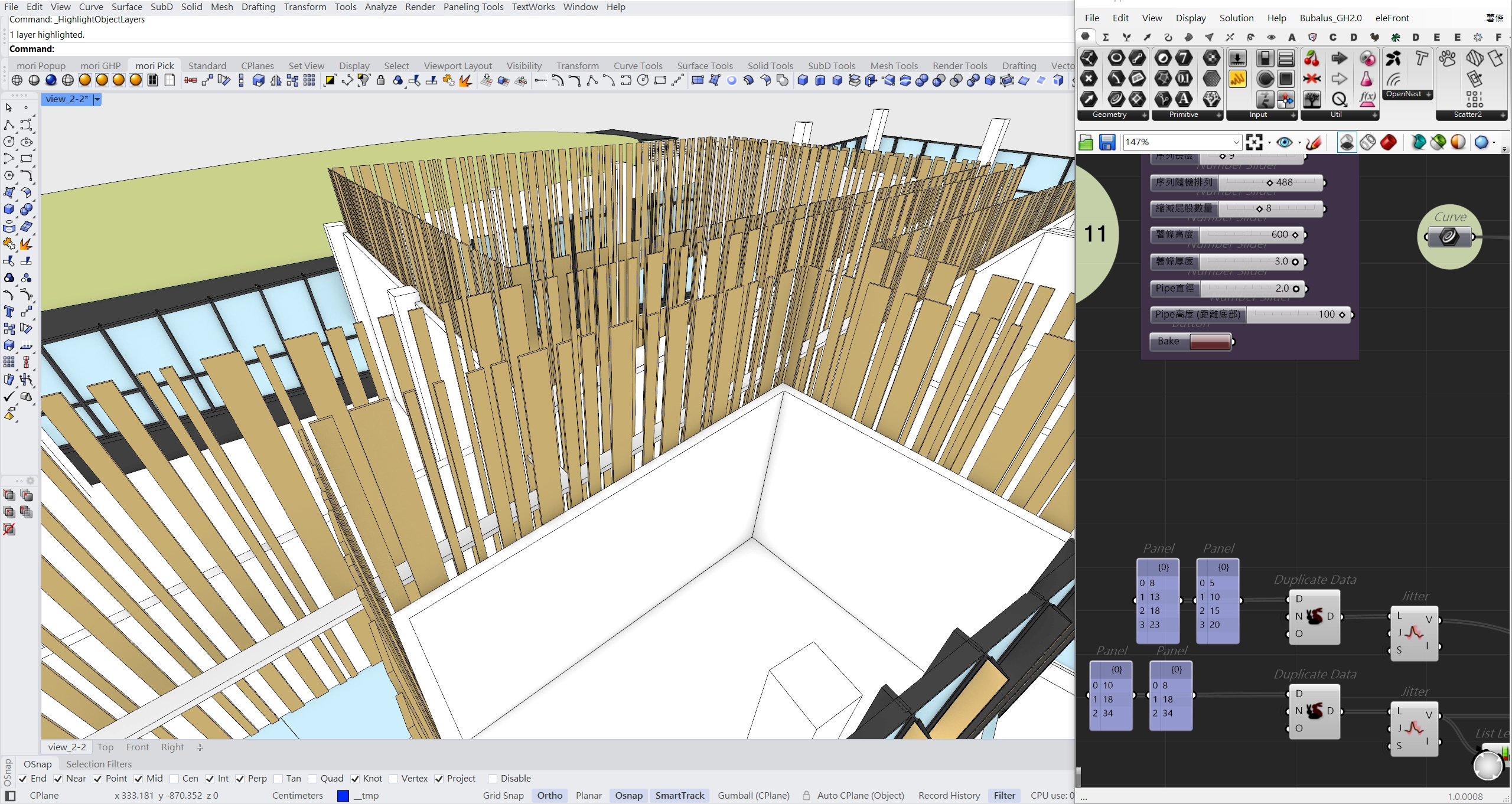This screenshot has height=804, width=1512.
Task: Click the slider showing value 488
Action: tap(1237, 182)
